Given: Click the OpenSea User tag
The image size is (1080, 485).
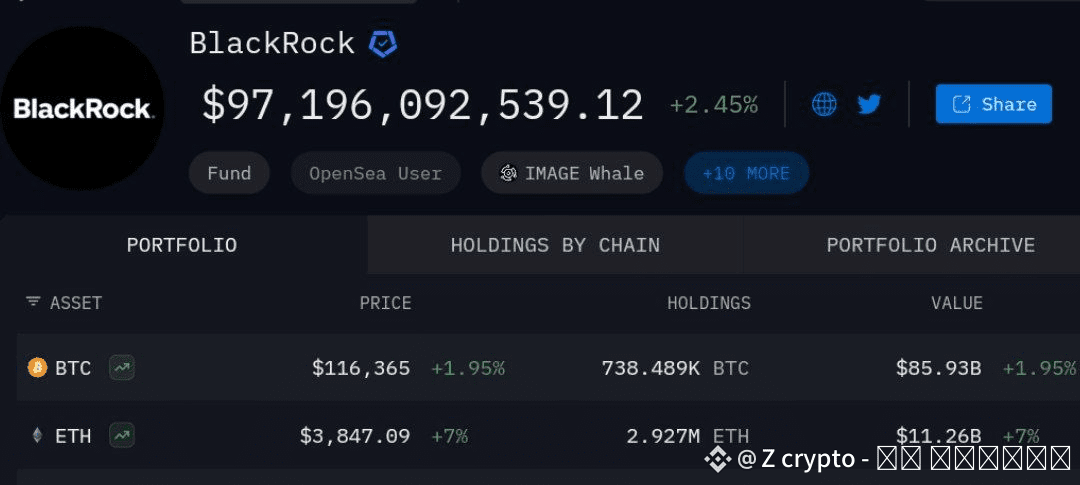Looking at the screenshot, I should 375,173.
